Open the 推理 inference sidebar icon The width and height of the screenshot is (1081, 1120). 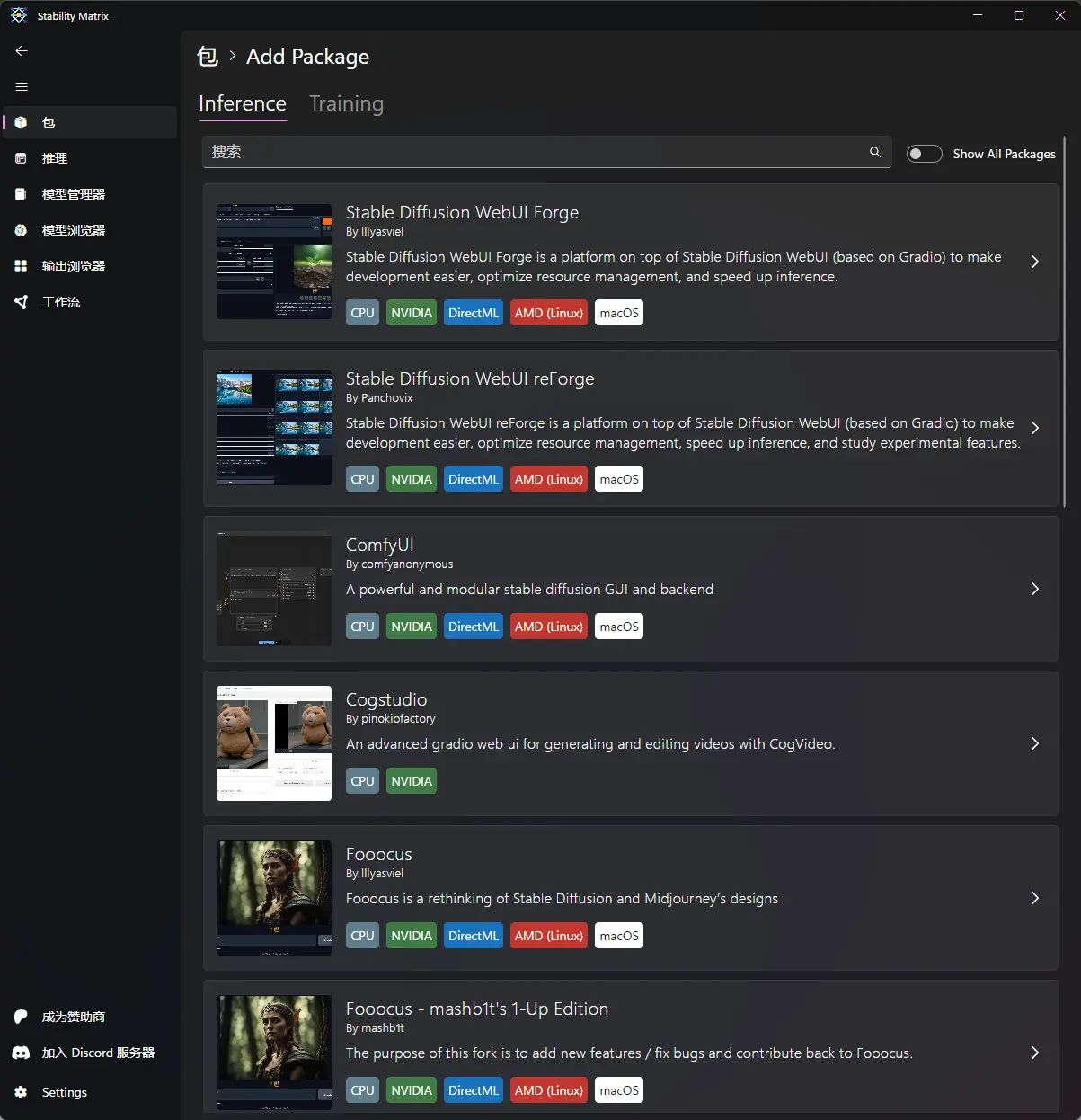21,158
